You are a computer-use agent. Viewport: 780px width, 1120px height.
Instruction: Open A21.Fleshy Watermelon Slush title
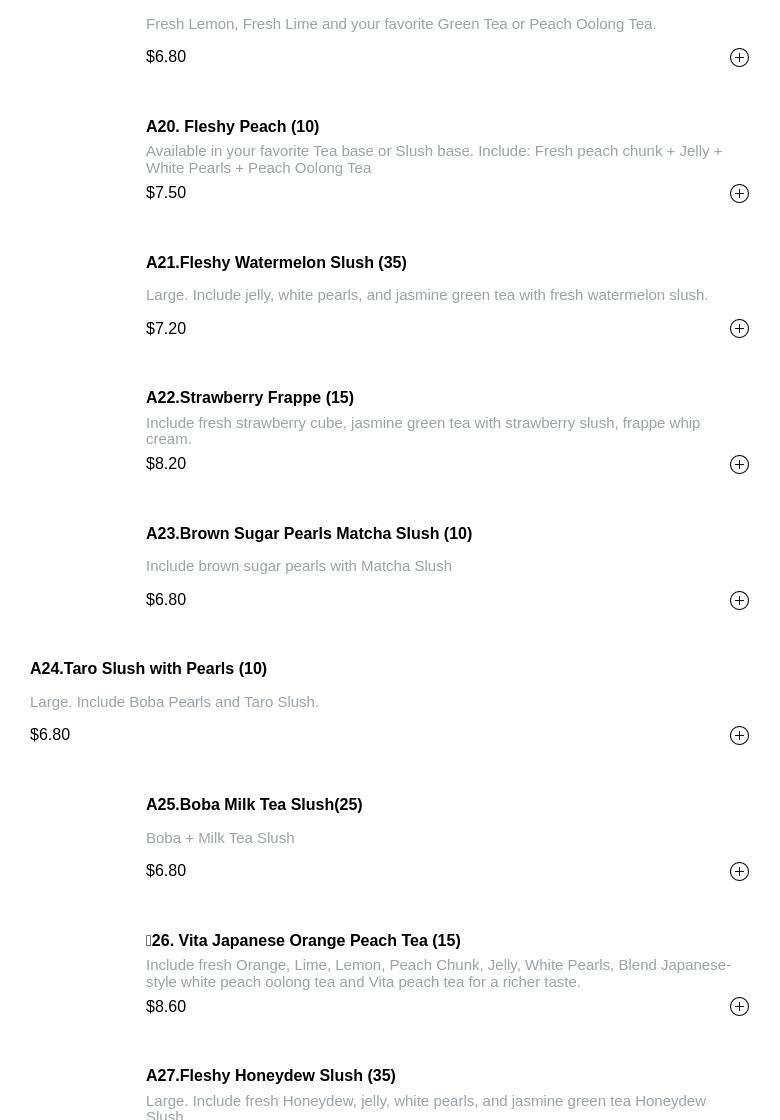(x=276, y=263)
